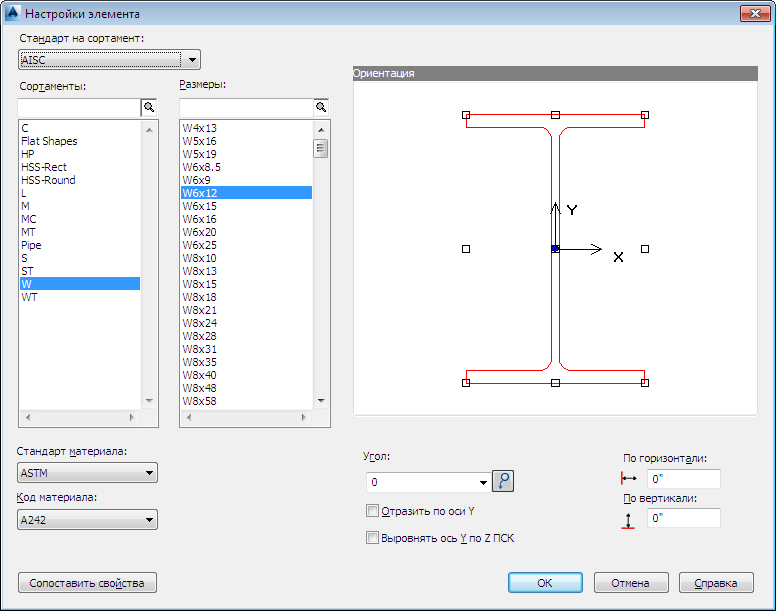Select Flat Shapes in the list
Image resolution: width=776 pixels, height=611 pixels.
click(x=80, y=141)
